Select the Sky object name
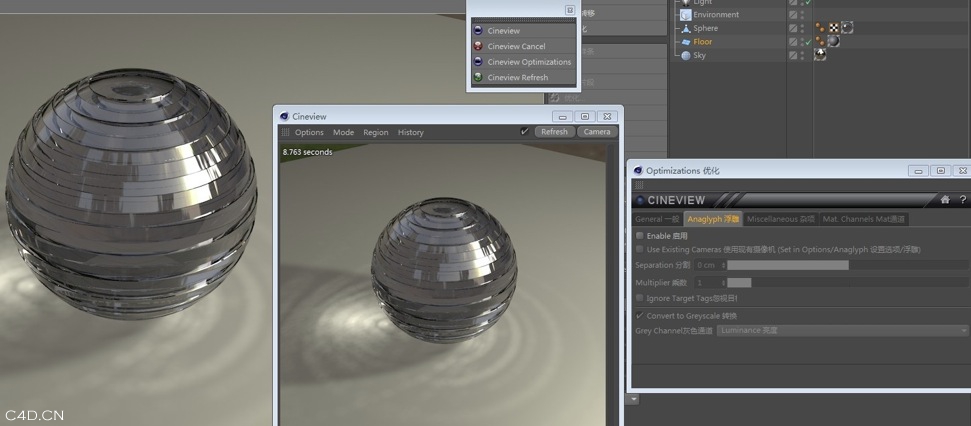The height and width of the screenshot is (426, 971). tap(699, 56)
